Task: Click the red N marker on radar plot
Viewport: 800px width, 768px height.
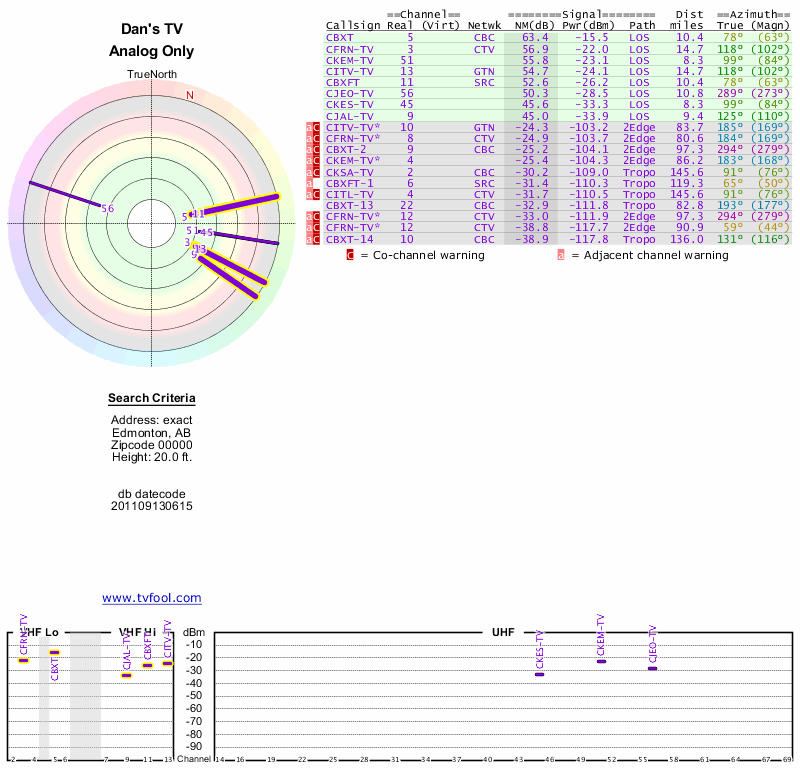Action: point(190,95)
